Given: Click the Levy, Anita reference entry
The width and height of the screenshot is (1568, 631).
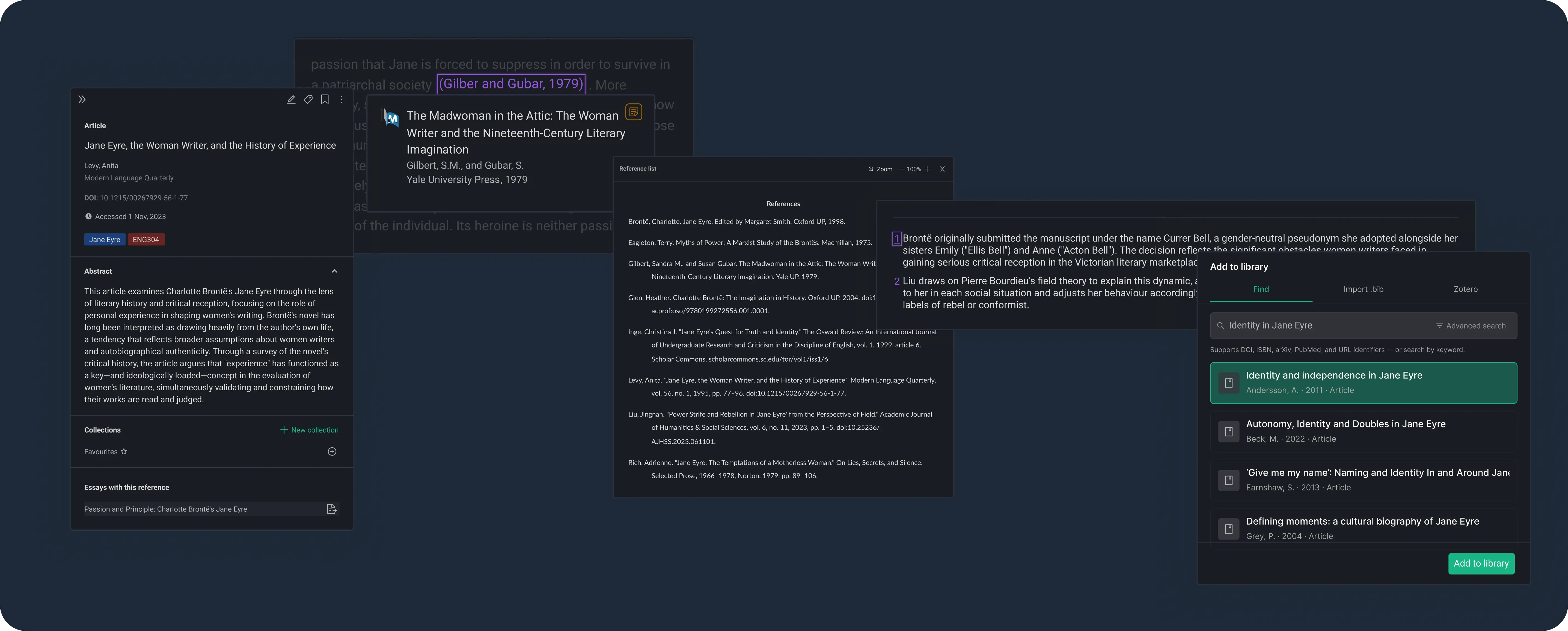Looking at the screenshot, I should pos(782,387).
